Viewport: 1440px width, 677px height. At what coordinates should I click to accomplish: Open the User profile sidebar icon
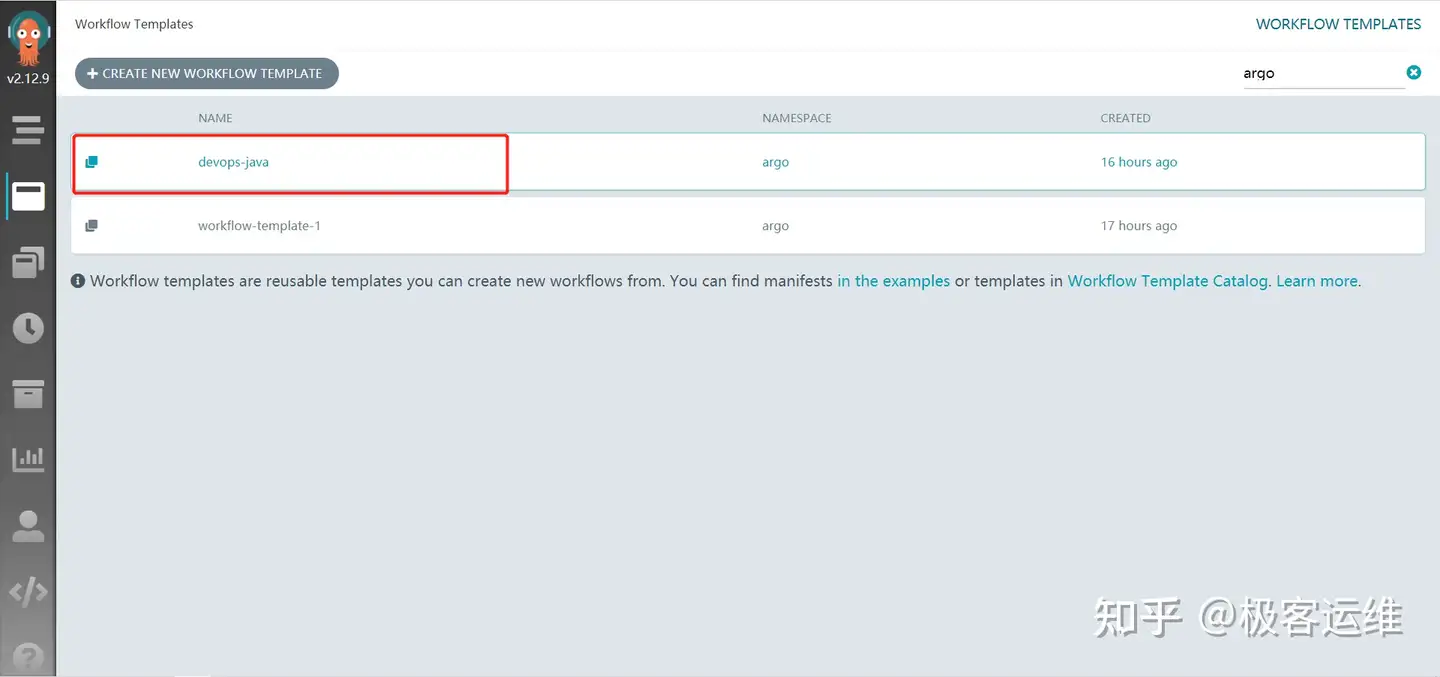[28, 526]
